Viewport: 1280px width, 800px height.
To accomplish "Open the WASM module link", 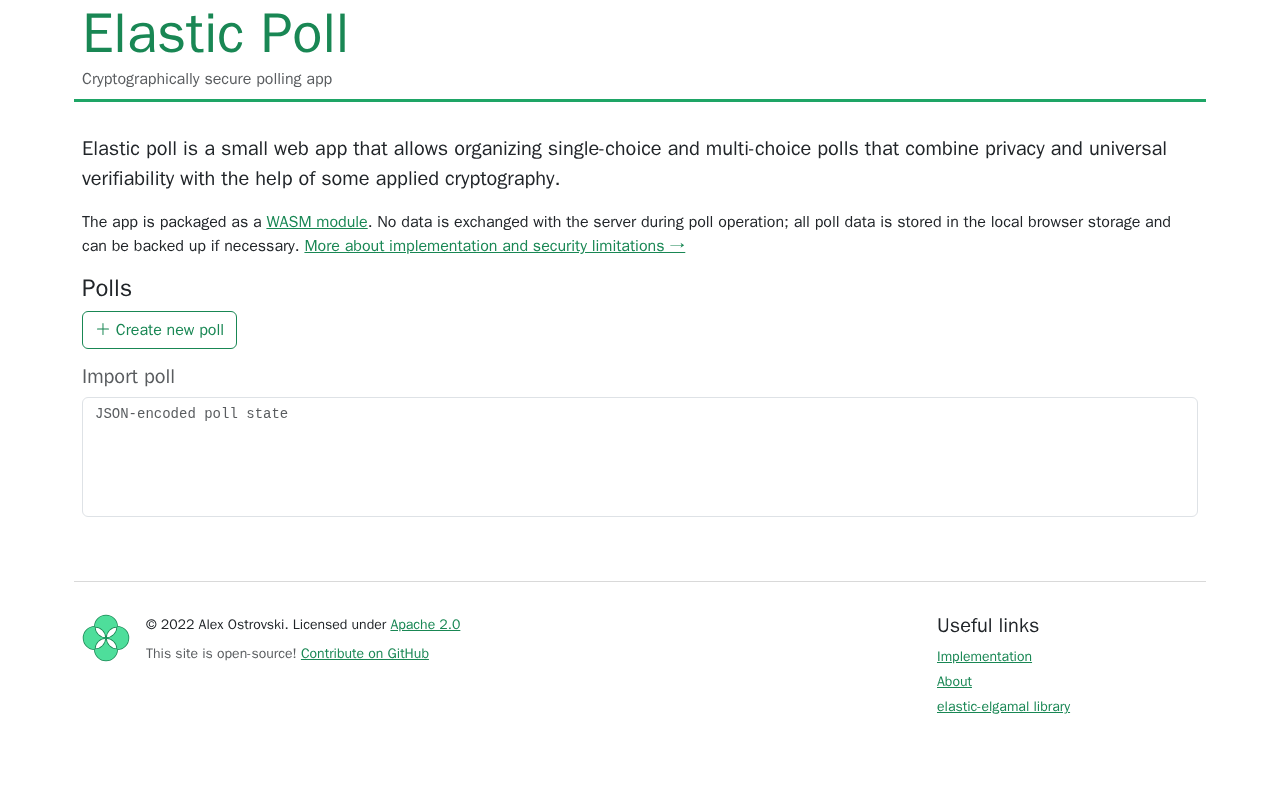I will pos(317,222).
